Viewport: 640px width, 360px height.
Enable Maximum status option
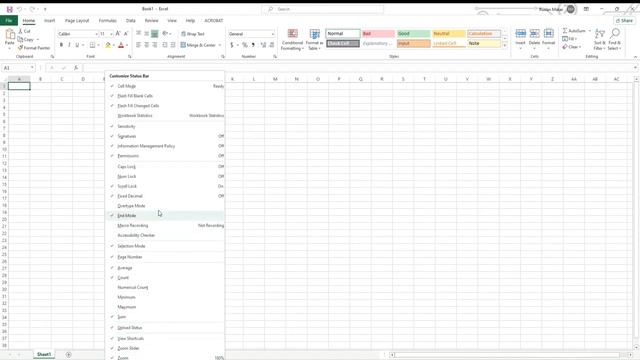point(165,307)
